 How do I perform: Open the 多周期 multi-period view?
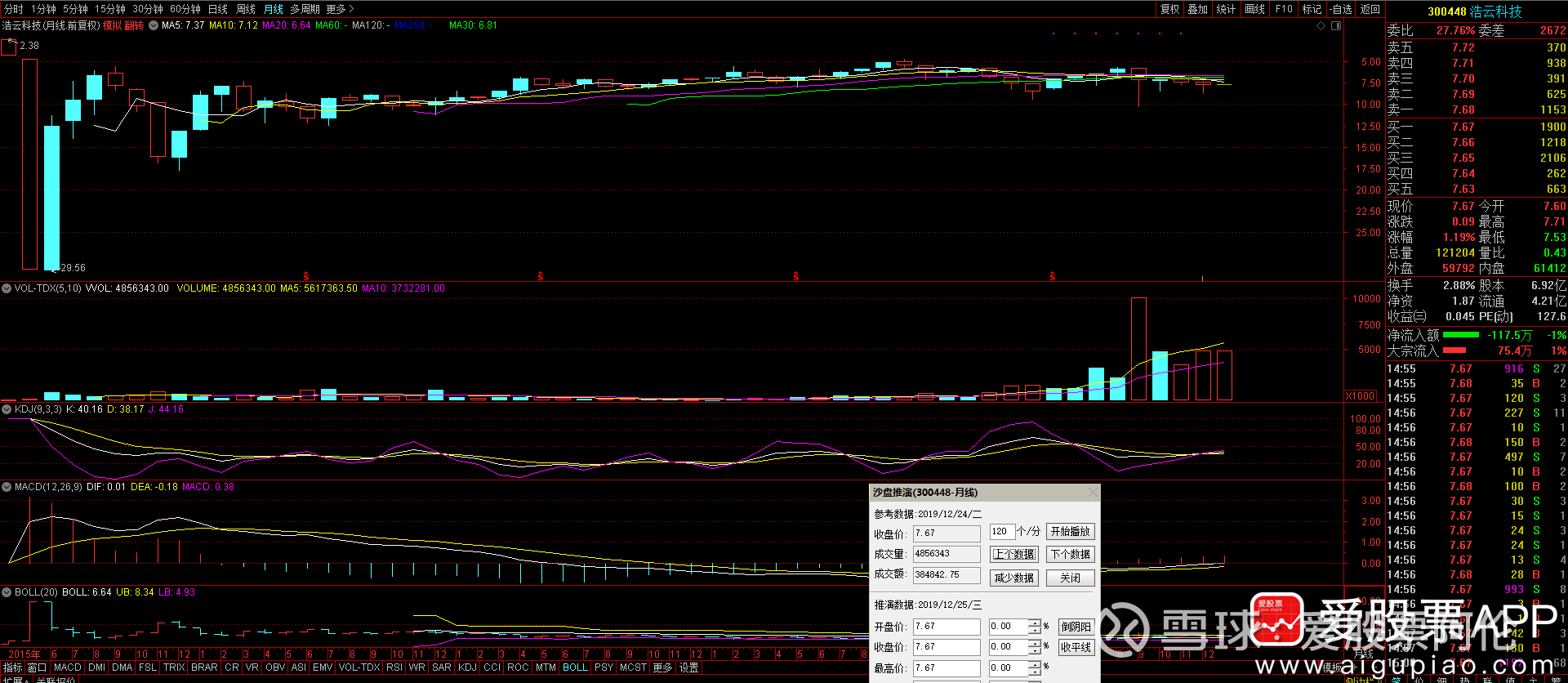click(305, 9)
